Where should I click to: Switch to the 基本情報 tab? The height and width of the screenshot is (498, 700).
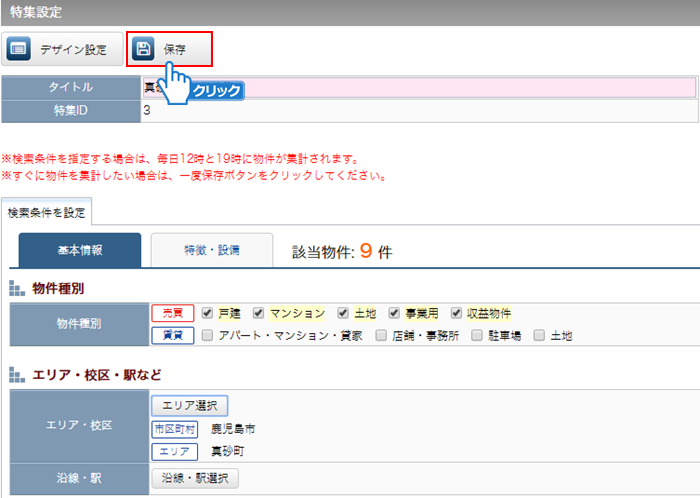tap(79, 250)
